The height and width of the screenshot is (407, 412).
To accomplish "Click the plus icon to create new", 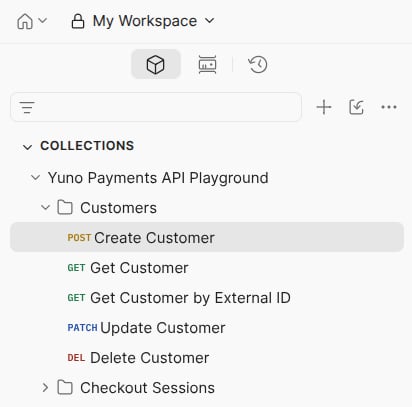I will point(324,107).
